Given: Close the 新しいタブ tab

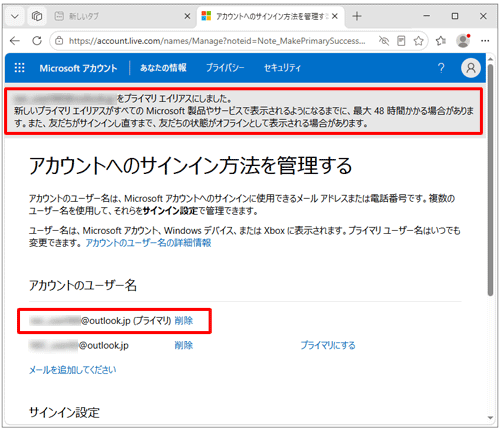Looking at the screenshot, I should tap(187, 16).
